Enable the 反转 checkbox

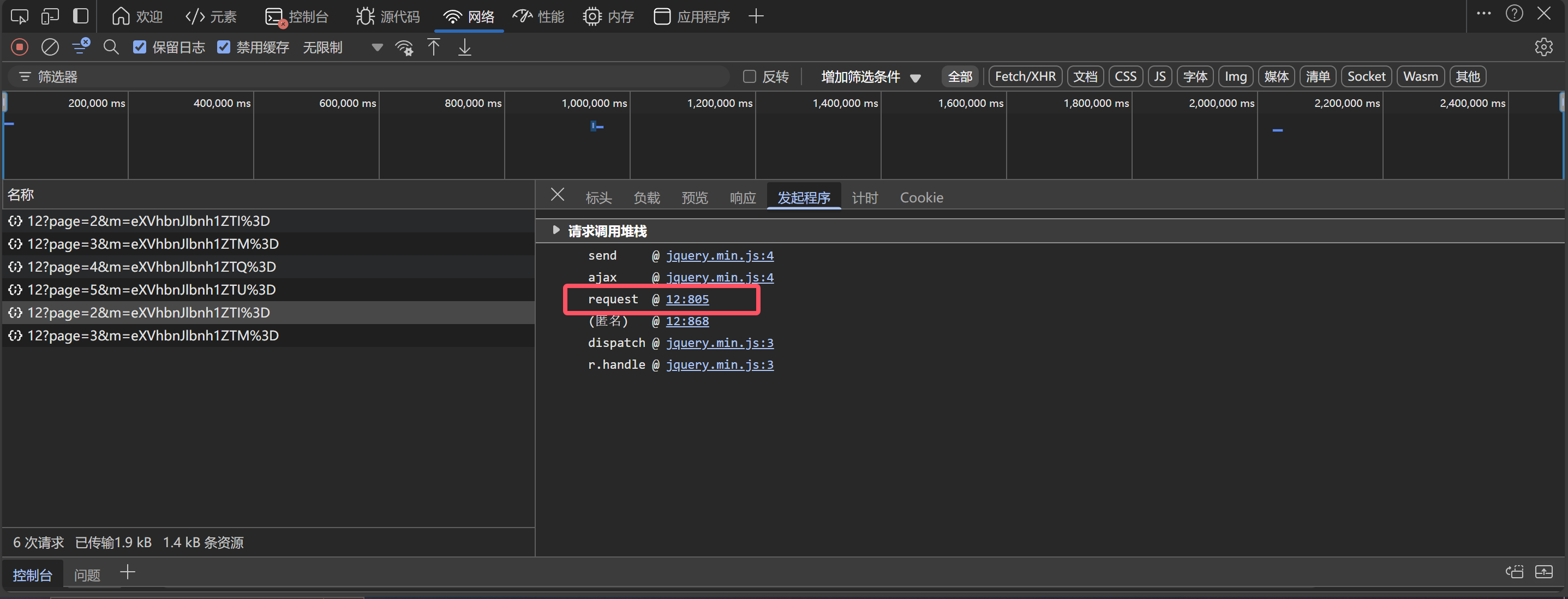pyautogui.click(x=749, y=77)
